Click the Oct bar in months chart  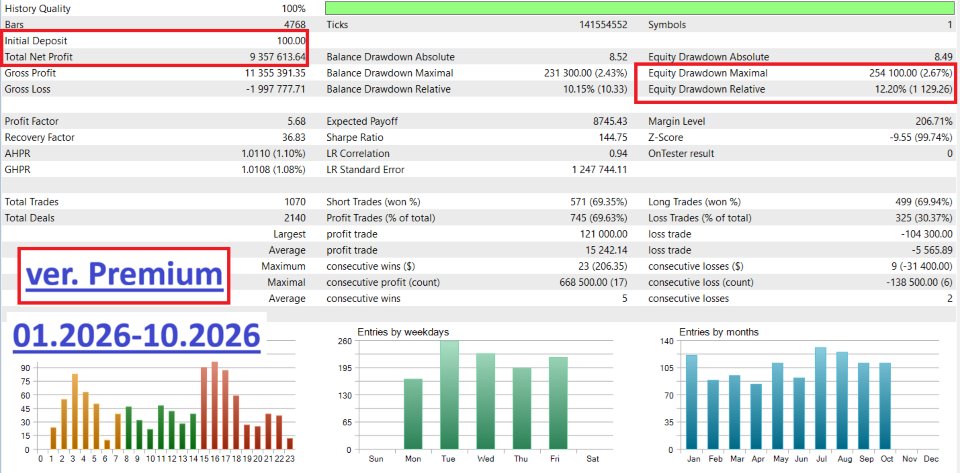[885, 406]
